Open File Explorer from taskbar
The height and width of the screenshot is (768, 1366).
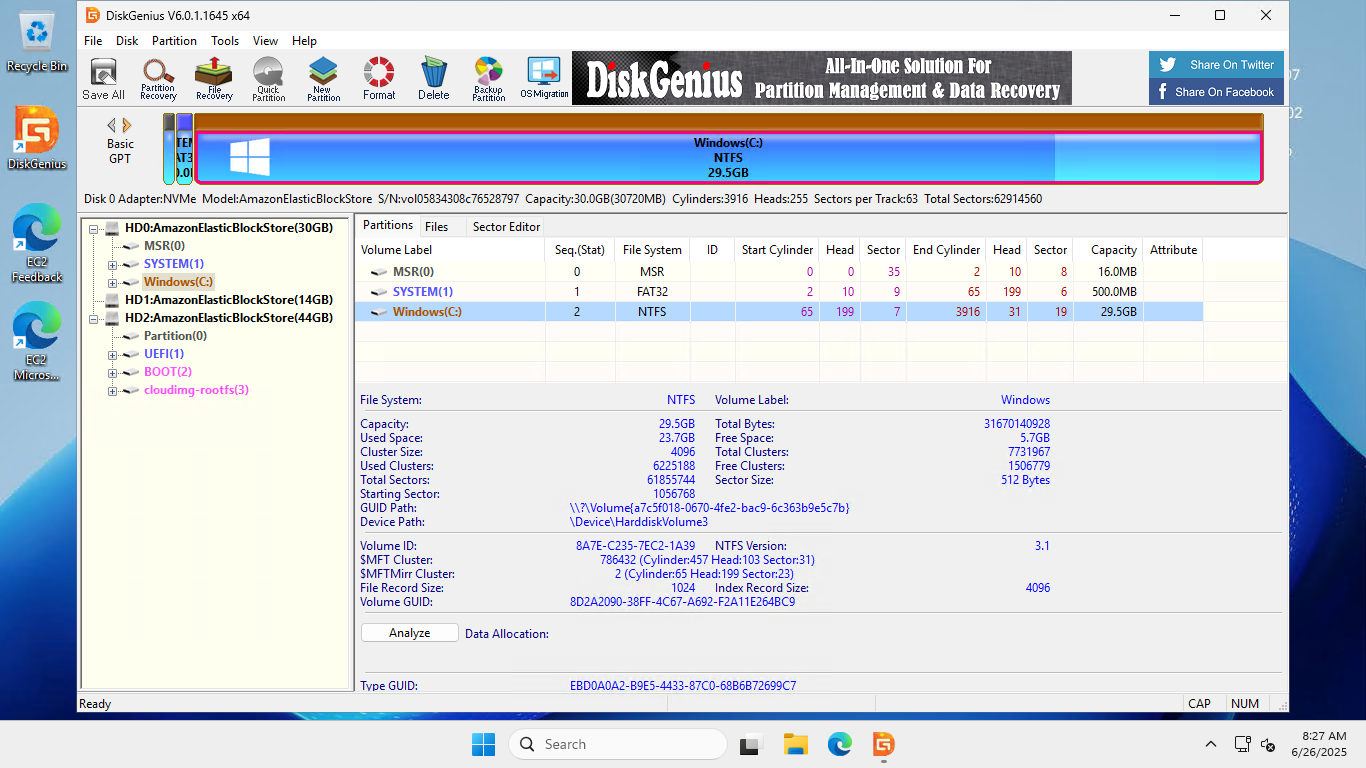(x=795, y=744)
